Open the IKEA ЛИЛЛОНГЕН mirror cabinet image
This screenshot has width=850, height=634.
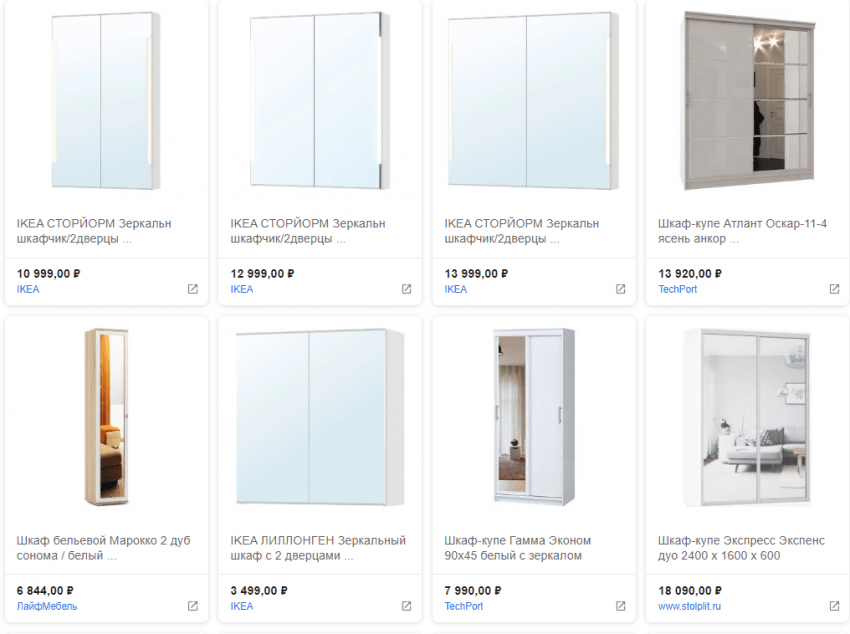point(320,417)
